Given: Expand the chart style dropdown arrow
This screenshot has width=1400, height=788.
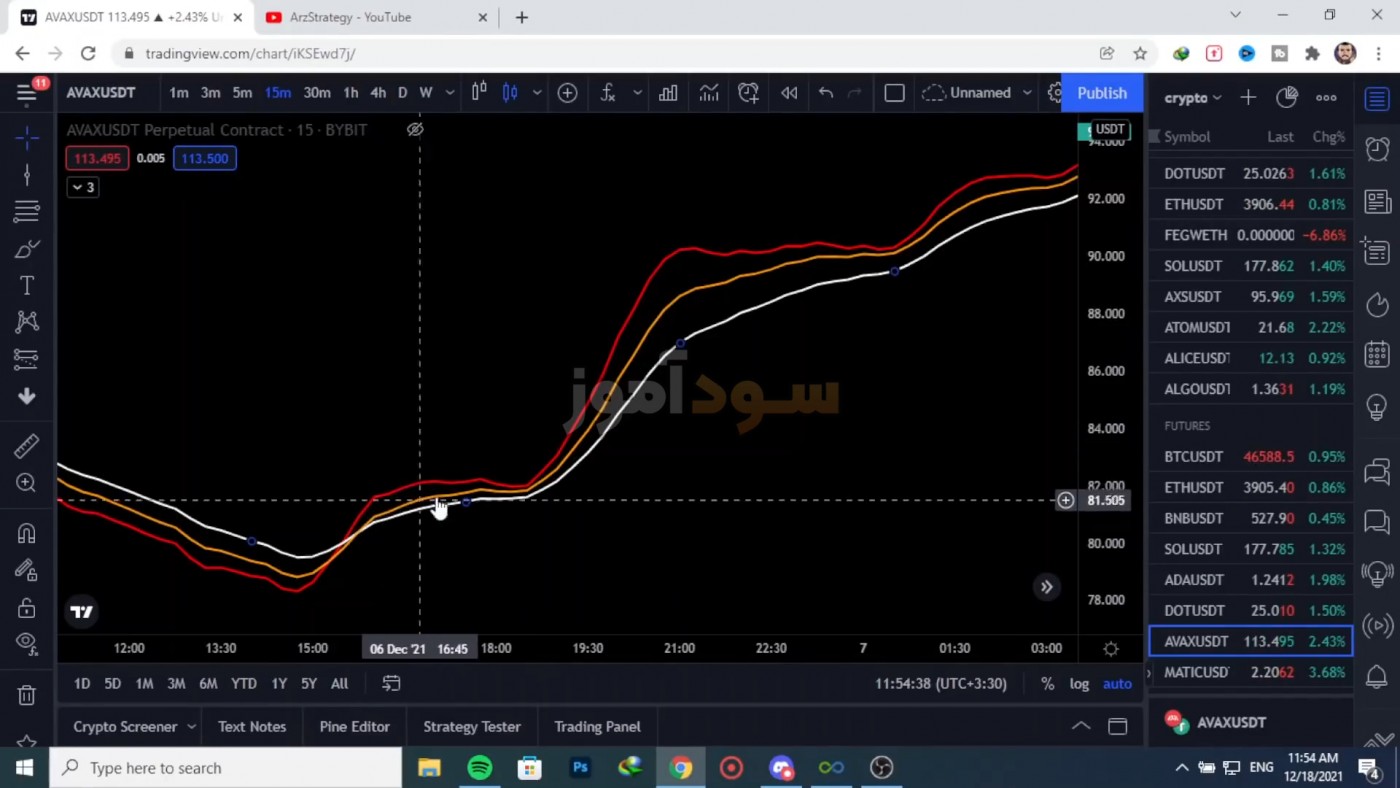Looking at the screenshot, I should tap(537, 93).
